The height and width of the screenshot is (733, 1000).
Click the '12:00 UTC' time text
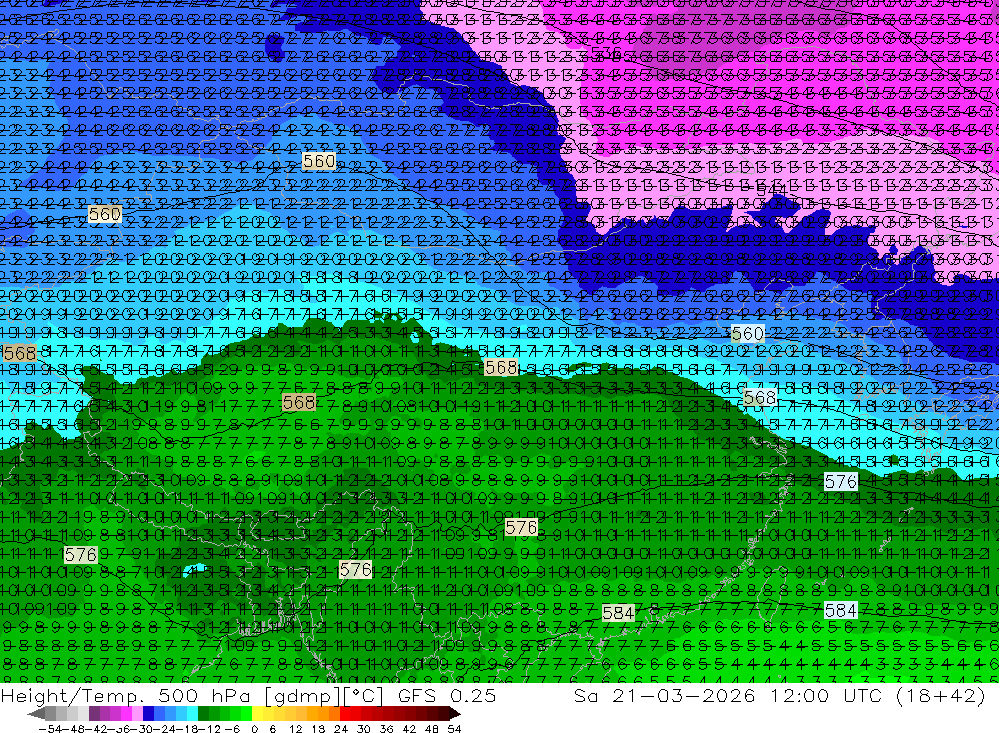[x=826, y=695]
